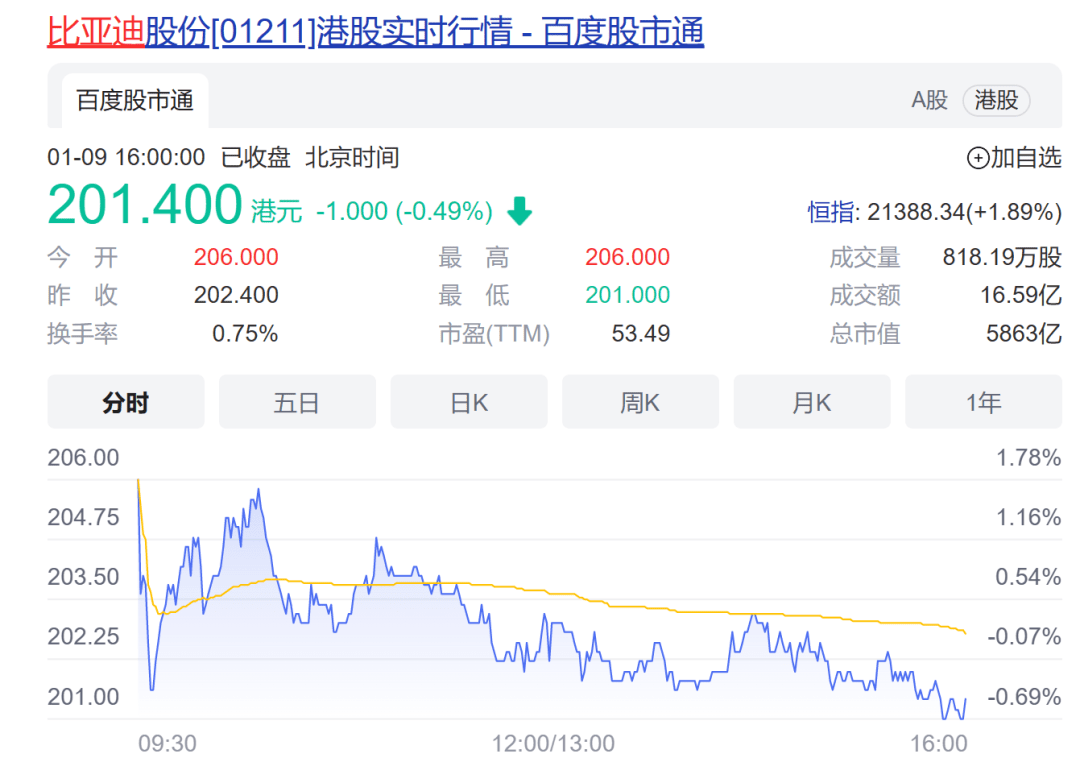Click the 市盈(TTM) label
The image size is (1080, 758).
point(495,333)
